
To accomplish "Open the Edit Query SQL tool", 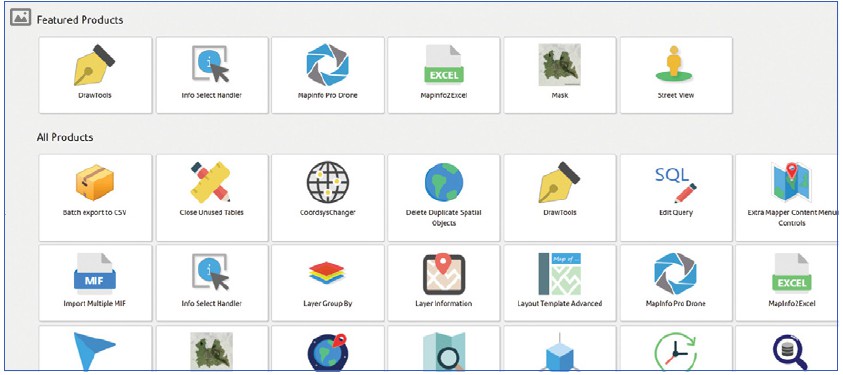I will [x=676, y=198].
